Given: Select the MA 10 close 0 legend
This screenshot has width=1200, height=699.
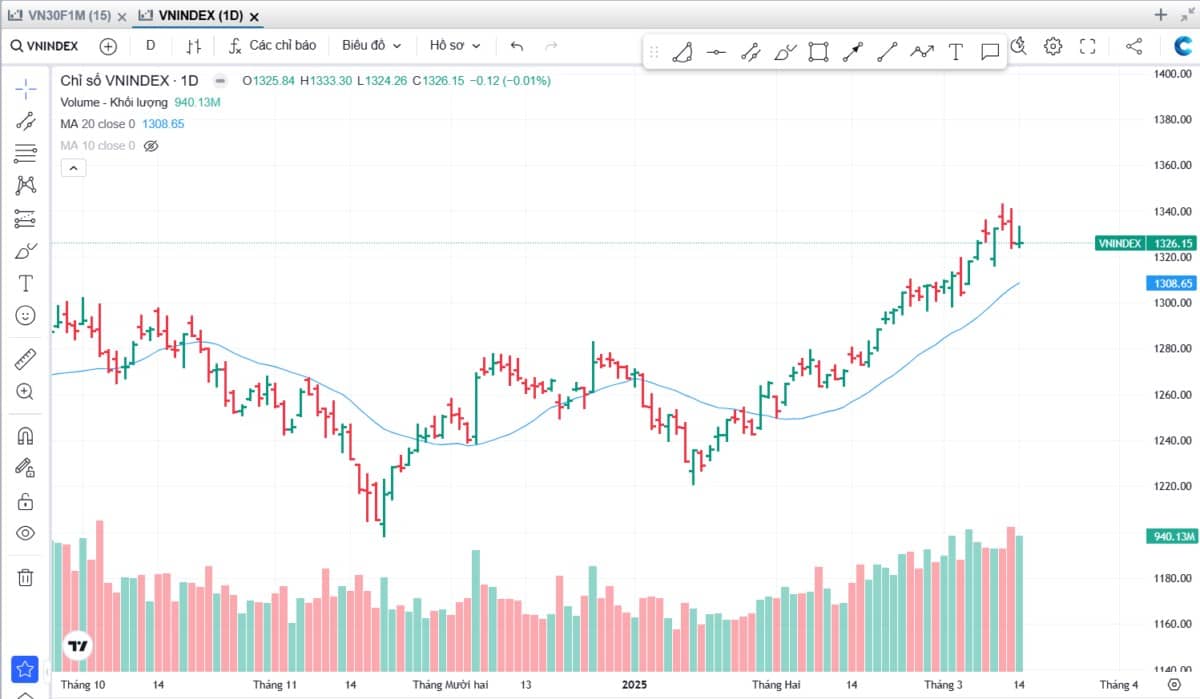Looking at the screenshot, I should click(98, 146).
